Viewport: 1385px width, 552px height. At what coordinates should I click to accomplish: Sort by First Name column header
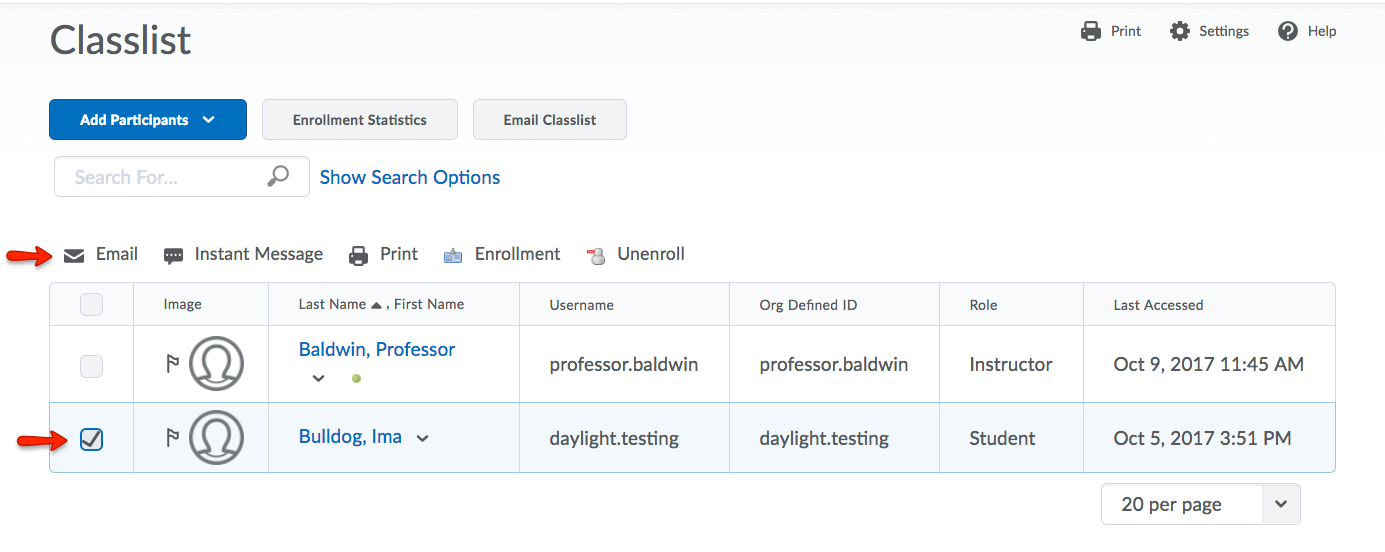pyautogui.click(x=429, y=304)
